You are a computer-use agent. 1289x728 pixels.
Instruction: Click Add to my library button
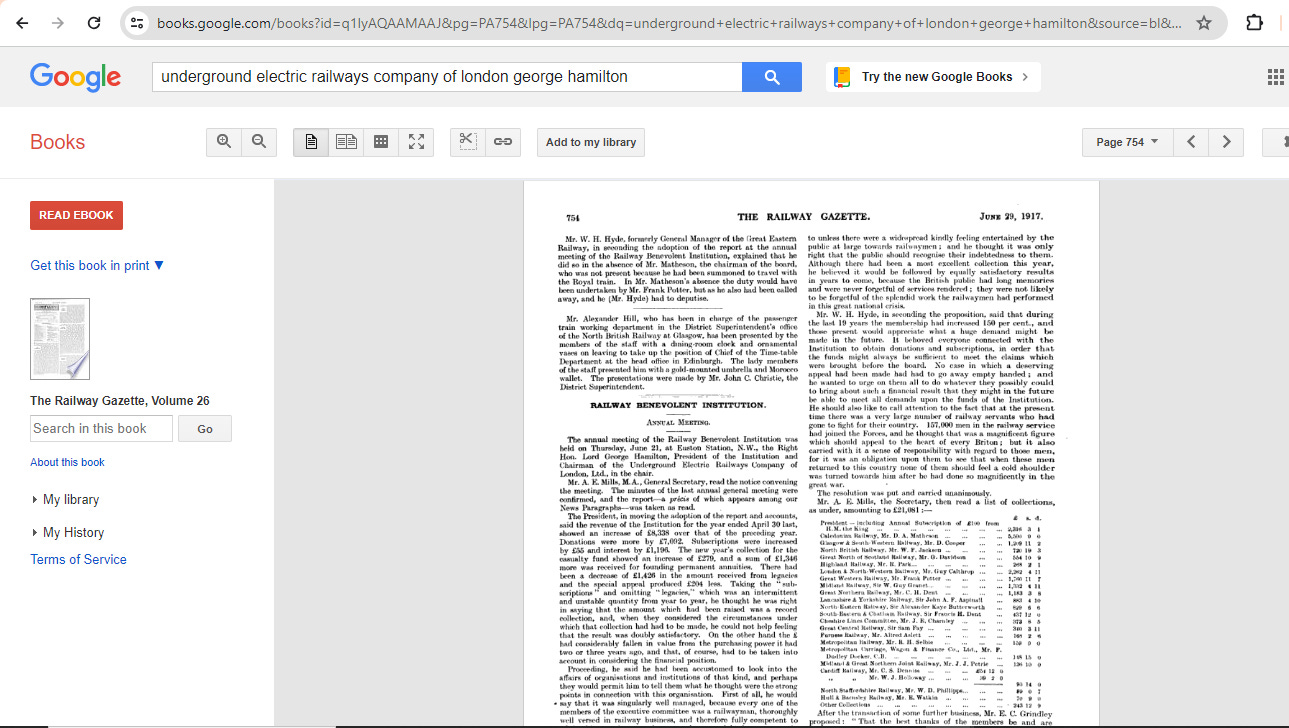click(591, 142)
